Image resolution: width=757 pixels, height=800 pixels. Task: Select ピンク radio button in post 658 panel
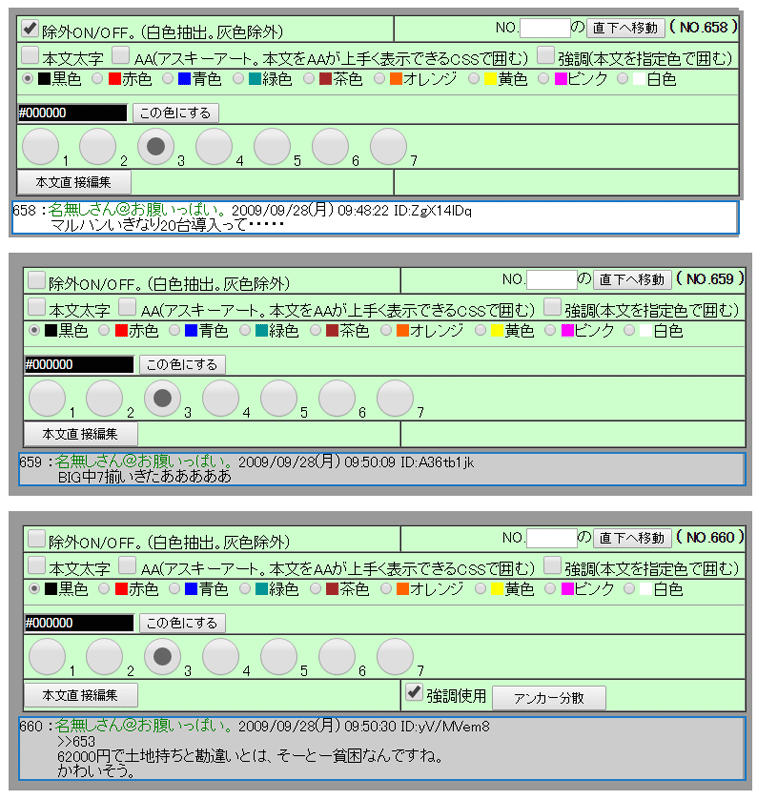coord(543,78)
